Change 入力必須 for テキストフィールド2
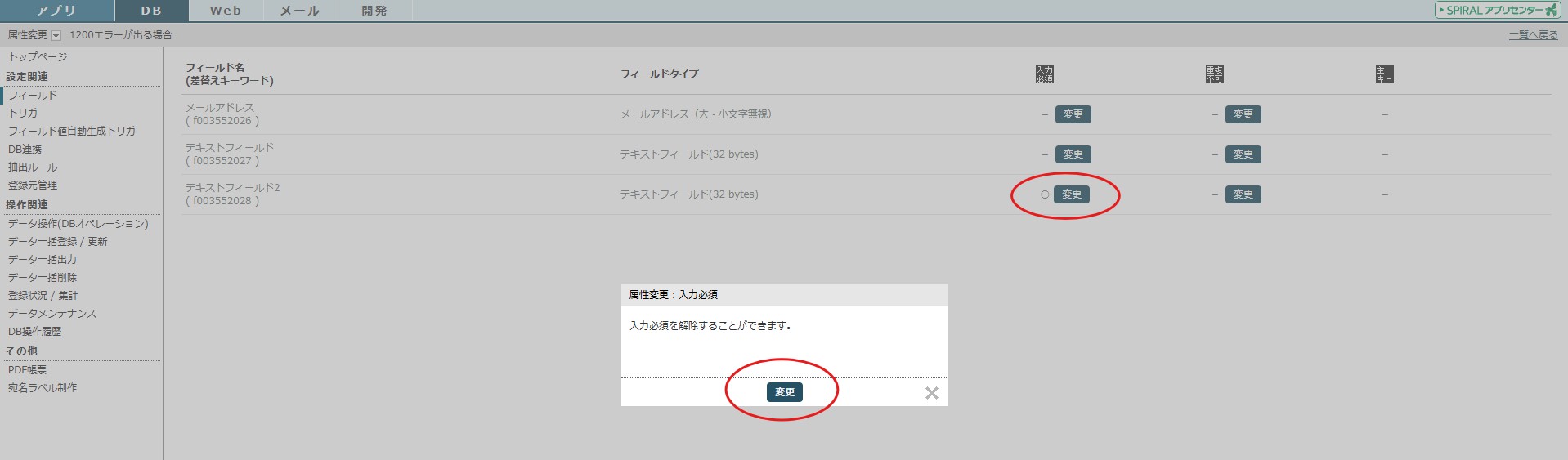The image size is (1568, 460). [1071, 194]
